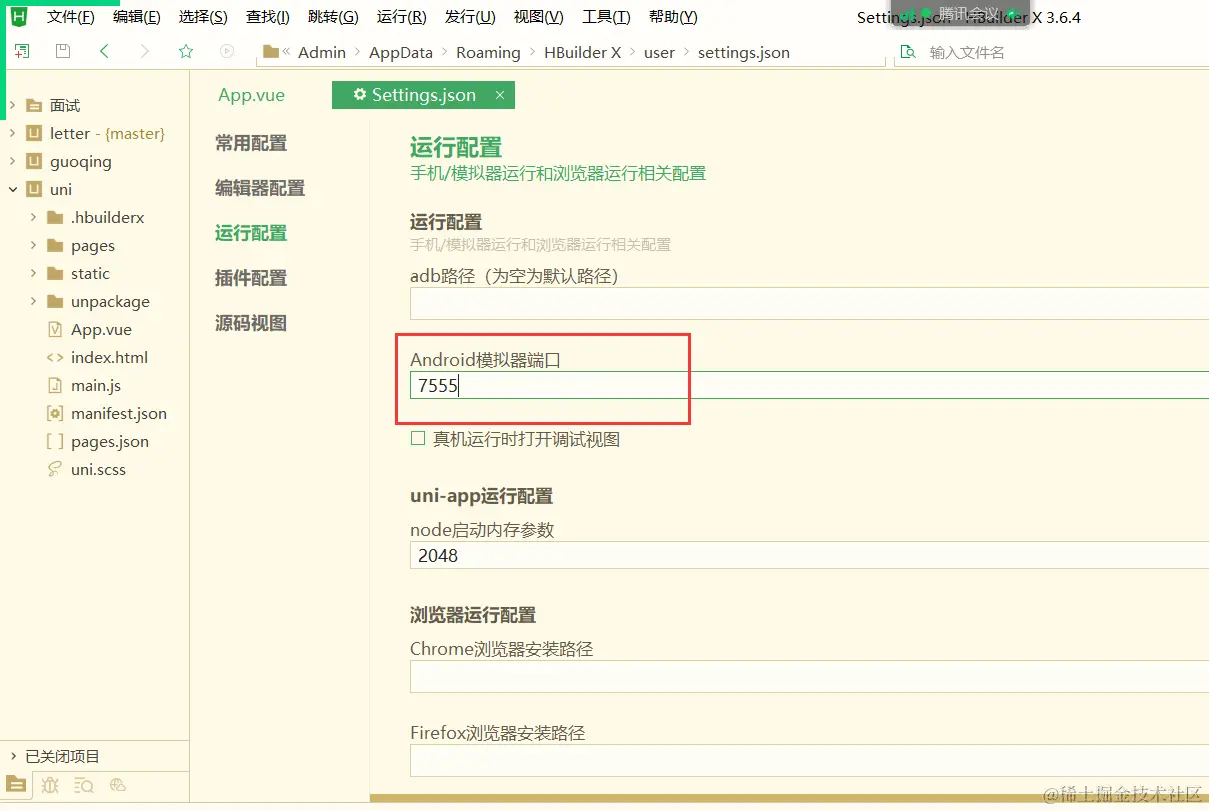1209x811 pixels.
Task: Click Roaming in the breadcrumb path
Action: coord(488,52)
